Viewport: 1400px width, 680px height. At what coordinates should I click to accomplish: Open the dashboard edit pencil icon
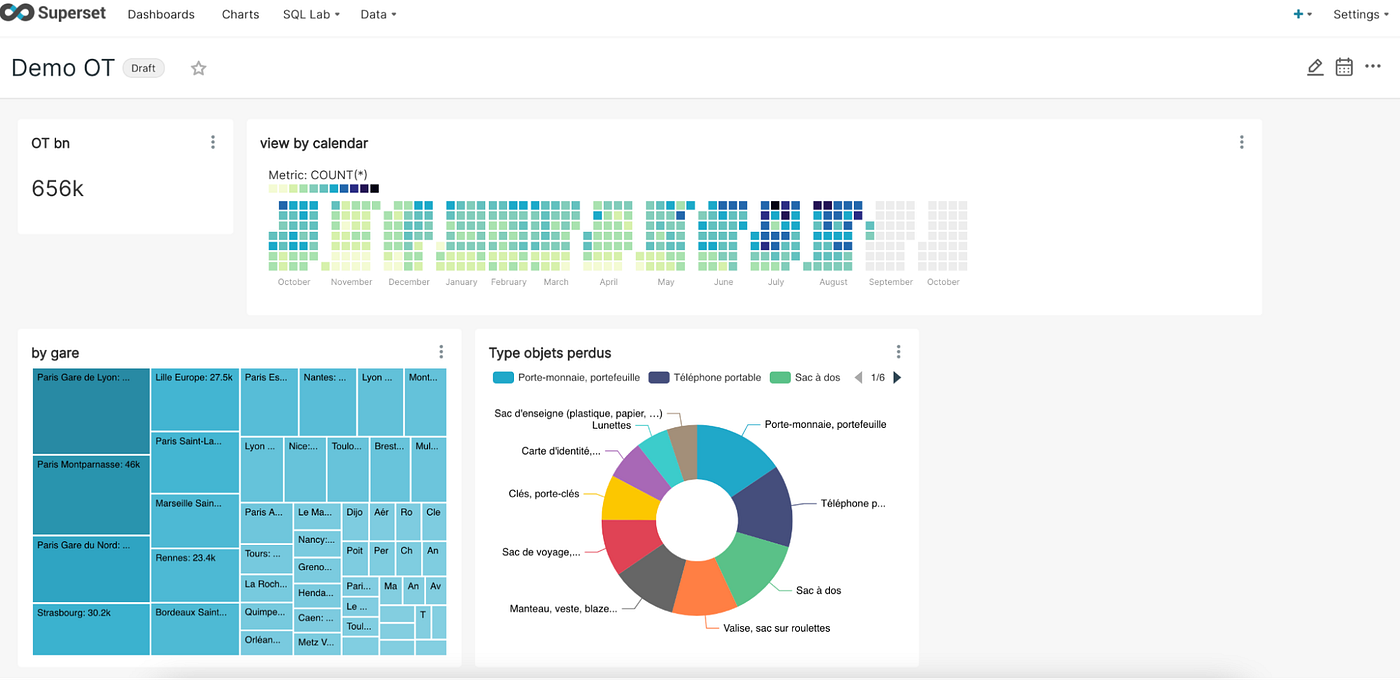point(1315,66)
